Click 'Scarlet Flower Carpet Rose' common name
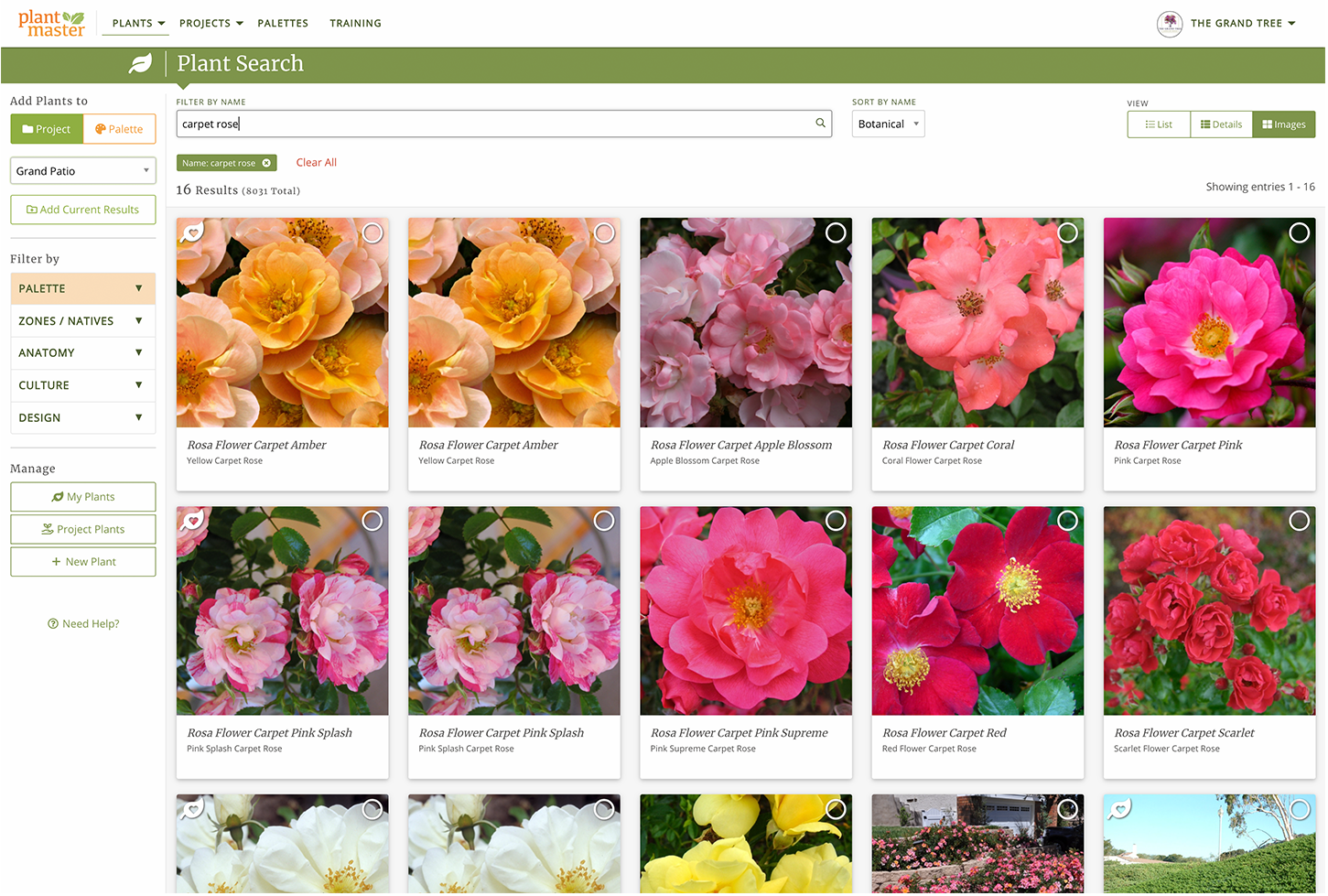Viewport: 1328px width, 896px height. 1167,749
